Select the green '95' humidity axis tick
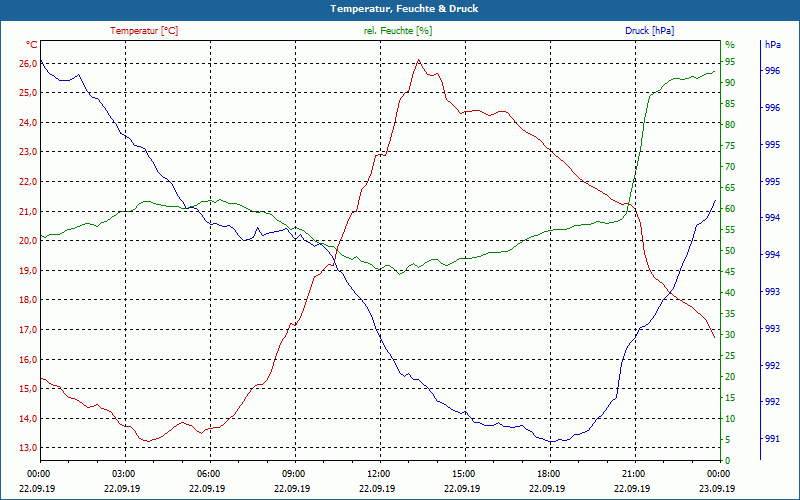The width and height of the screenshot is (800, 500). (x=730, y=62)
